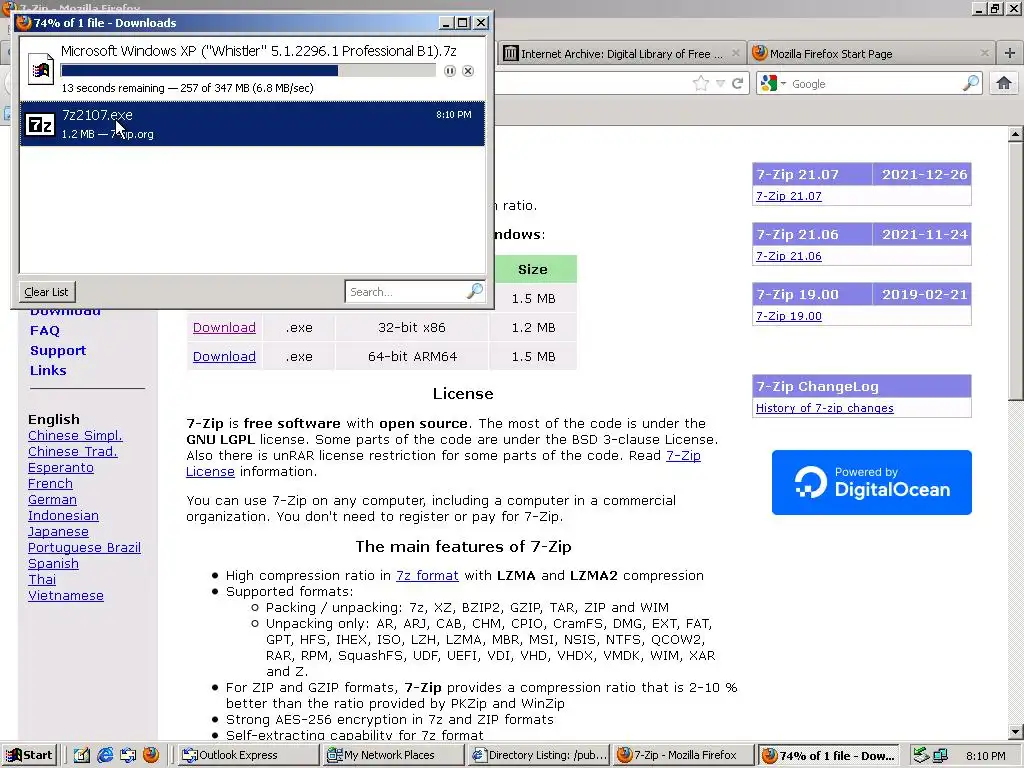Select the 7z2107.exe download entry
1024x768 pixels.
click(x=252, y=123)
